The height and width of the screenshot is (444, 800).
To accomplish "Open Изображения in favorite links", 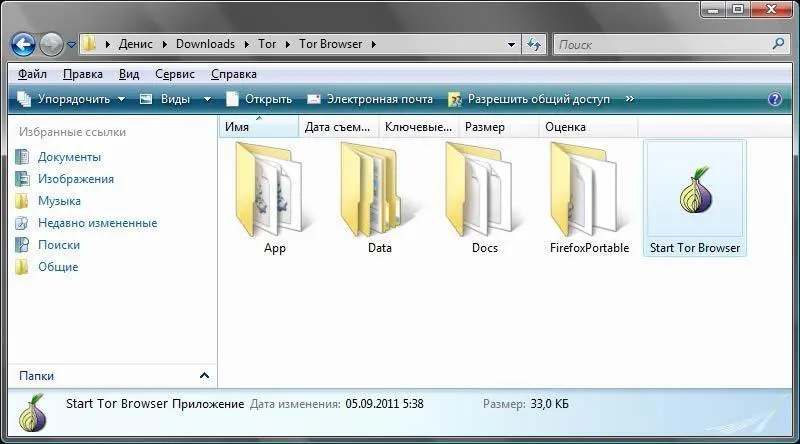I will click(x=76, y=179).
